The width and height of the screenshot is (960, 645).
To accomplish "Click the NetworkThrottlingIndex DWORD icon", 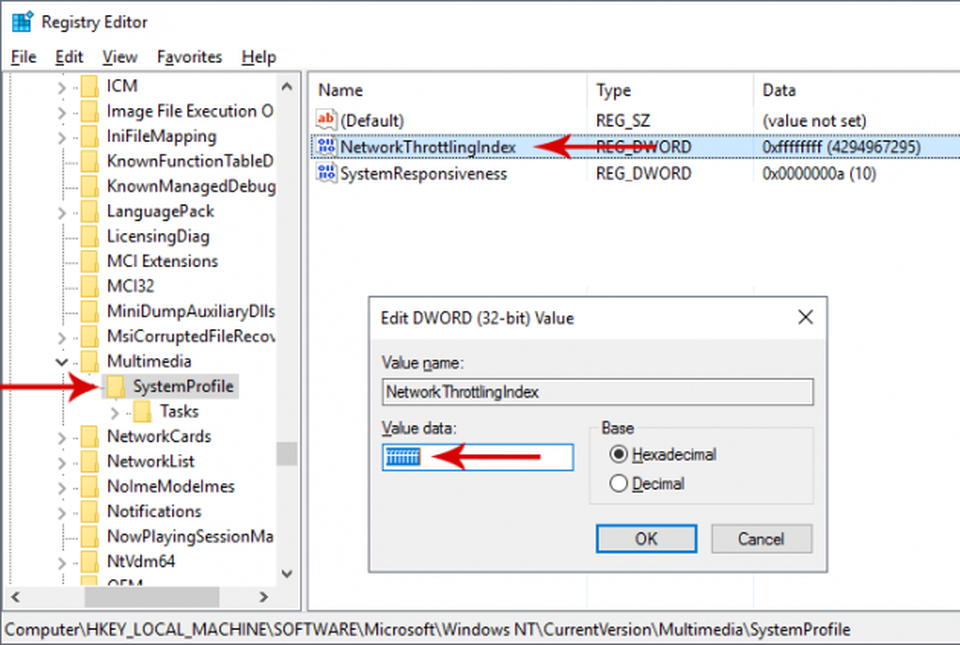I will [326, 146].
